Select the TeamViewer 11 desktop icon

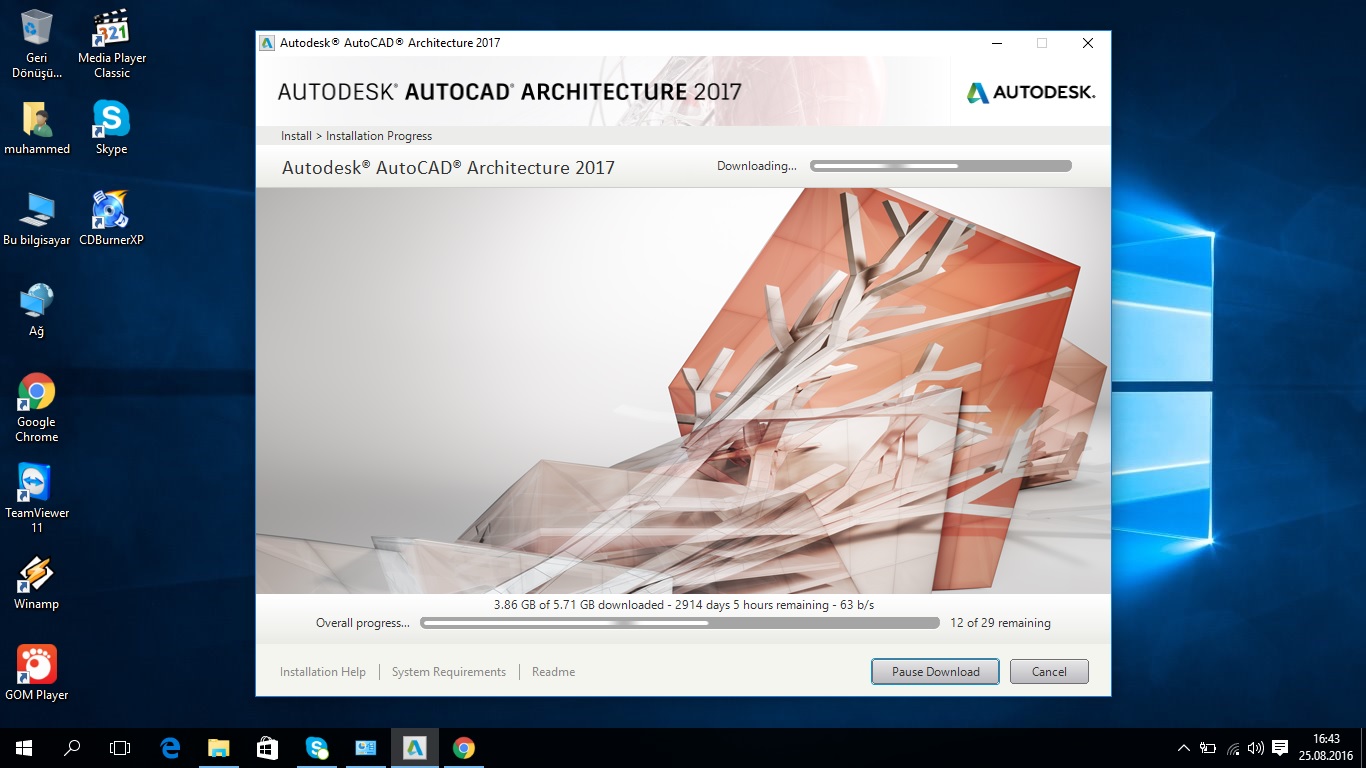pyautogui.click(x=37, y=499)
